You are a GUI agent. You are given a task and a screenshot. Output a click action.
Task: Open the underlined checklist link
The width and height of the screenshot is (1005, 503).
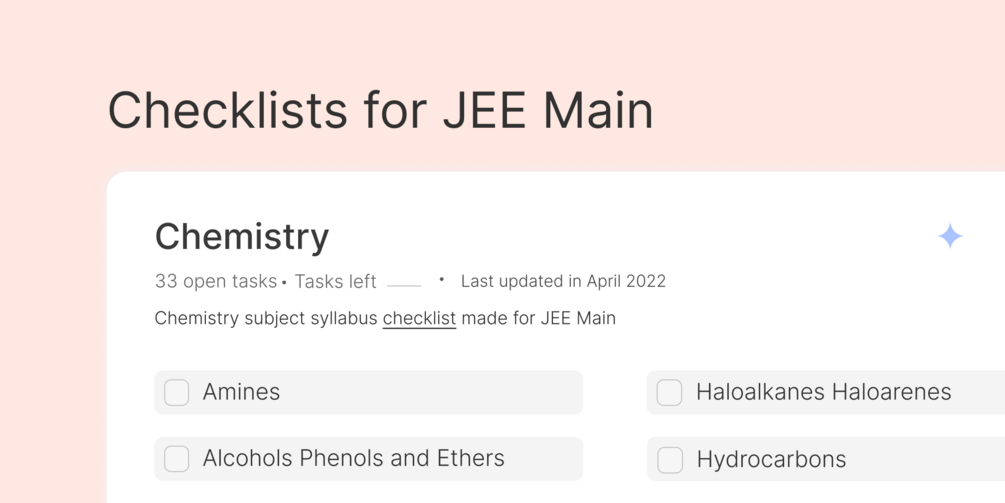point(419,319)
